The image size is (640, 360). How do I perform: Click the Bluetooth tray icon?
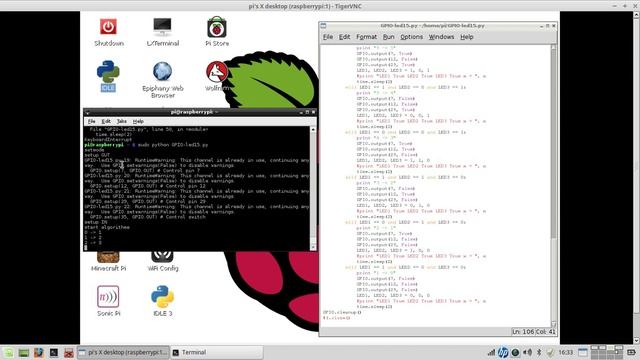pos(539,352)
